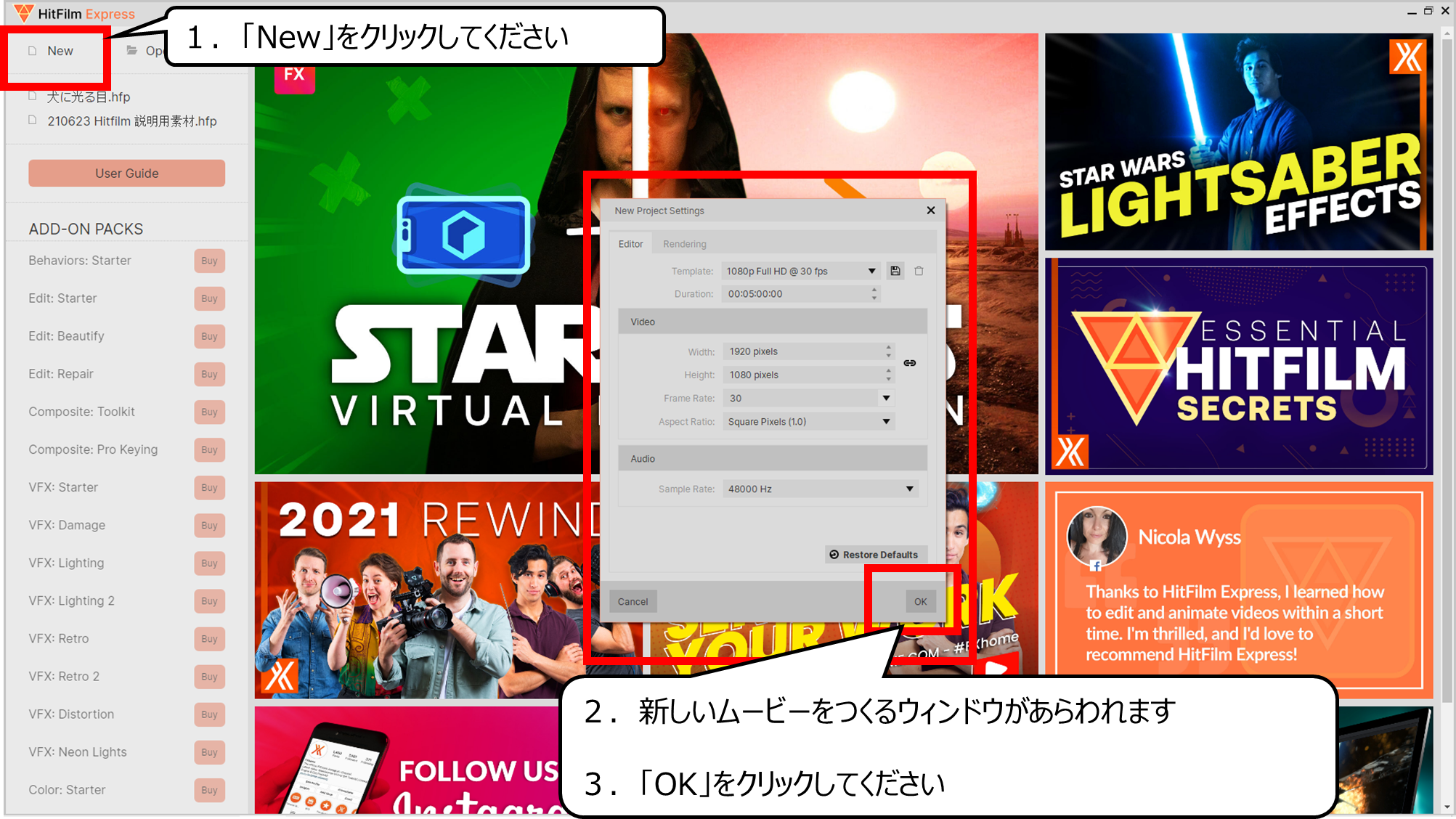Confirm project settings with OK
The height and width of the screenshot is (819, 1456).
920,602
